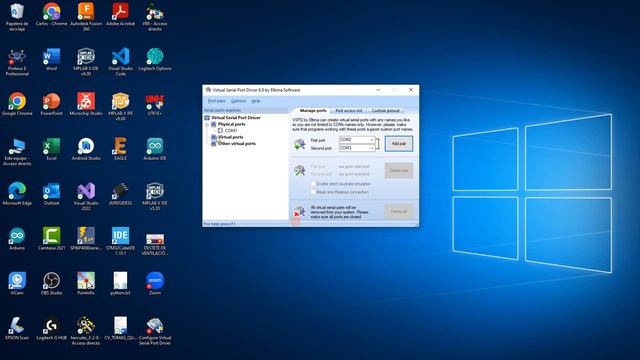Select the COM1 physical port item
The image size is (640, 360).
pos(231,131)
